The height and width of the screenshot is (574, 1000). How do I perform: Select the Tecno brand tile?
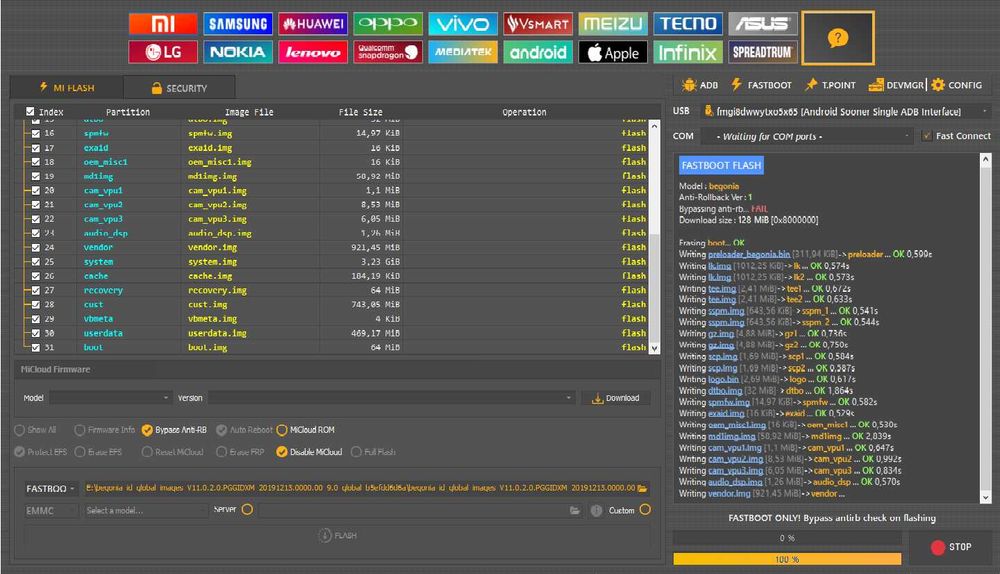click(688, 24)
